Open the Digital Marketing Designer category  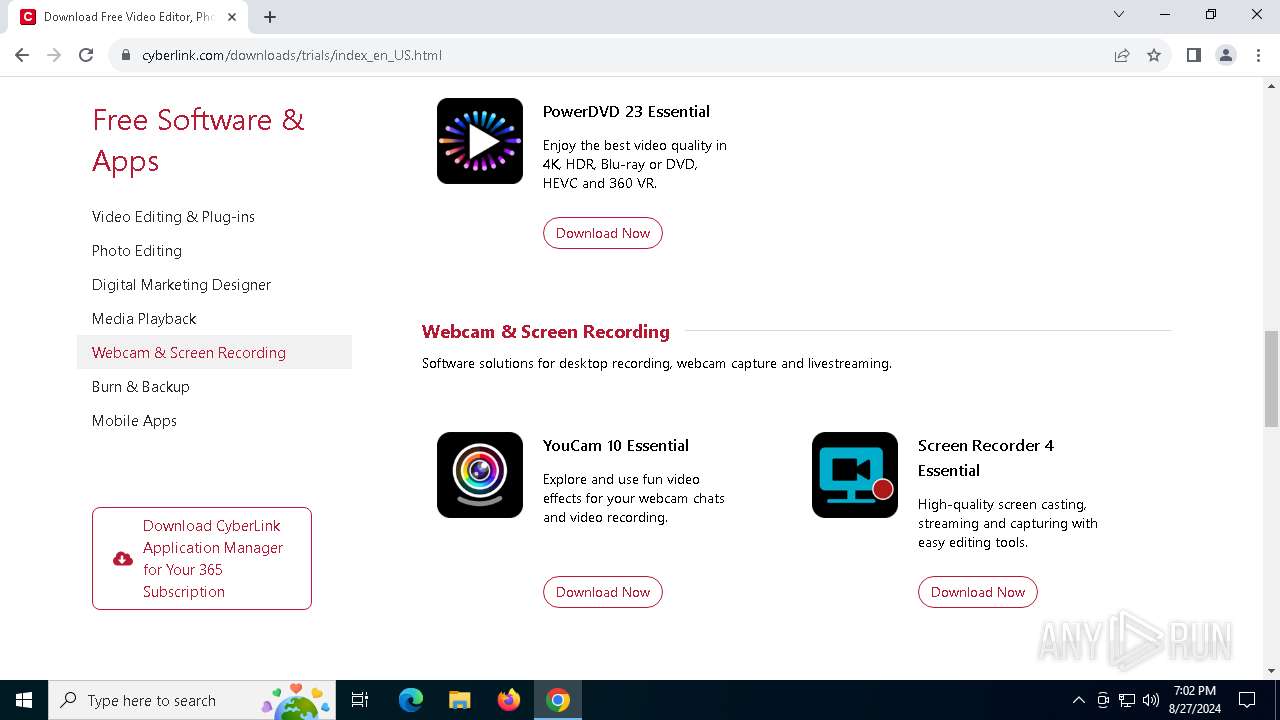181,285
